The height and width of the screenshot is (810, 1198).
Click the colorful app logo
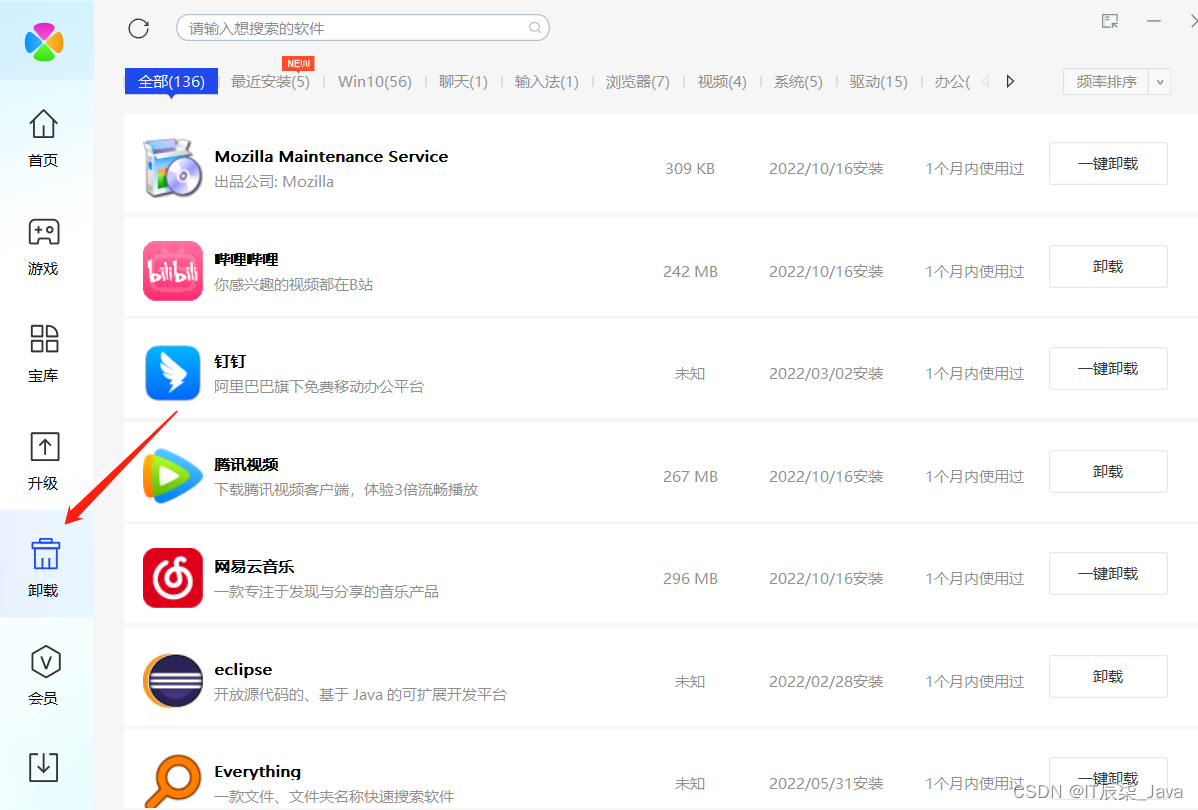44,41
